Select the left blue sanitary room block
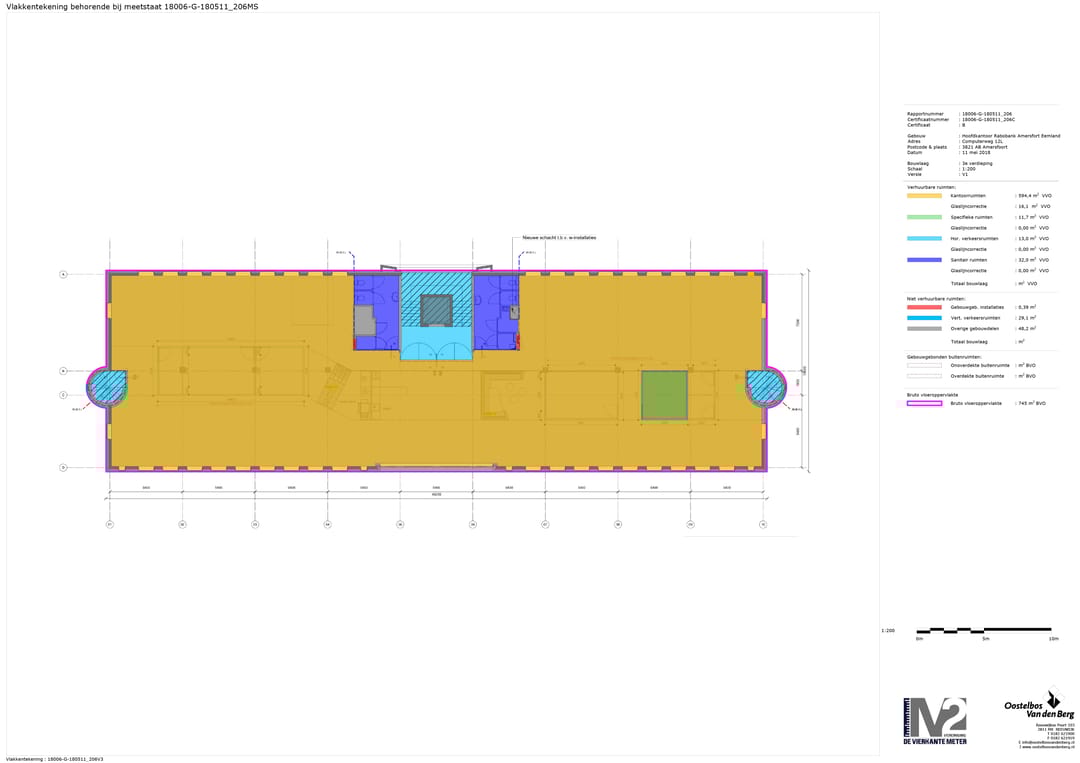This screenshot has width=1080, height=763. [x=377, y=310]
